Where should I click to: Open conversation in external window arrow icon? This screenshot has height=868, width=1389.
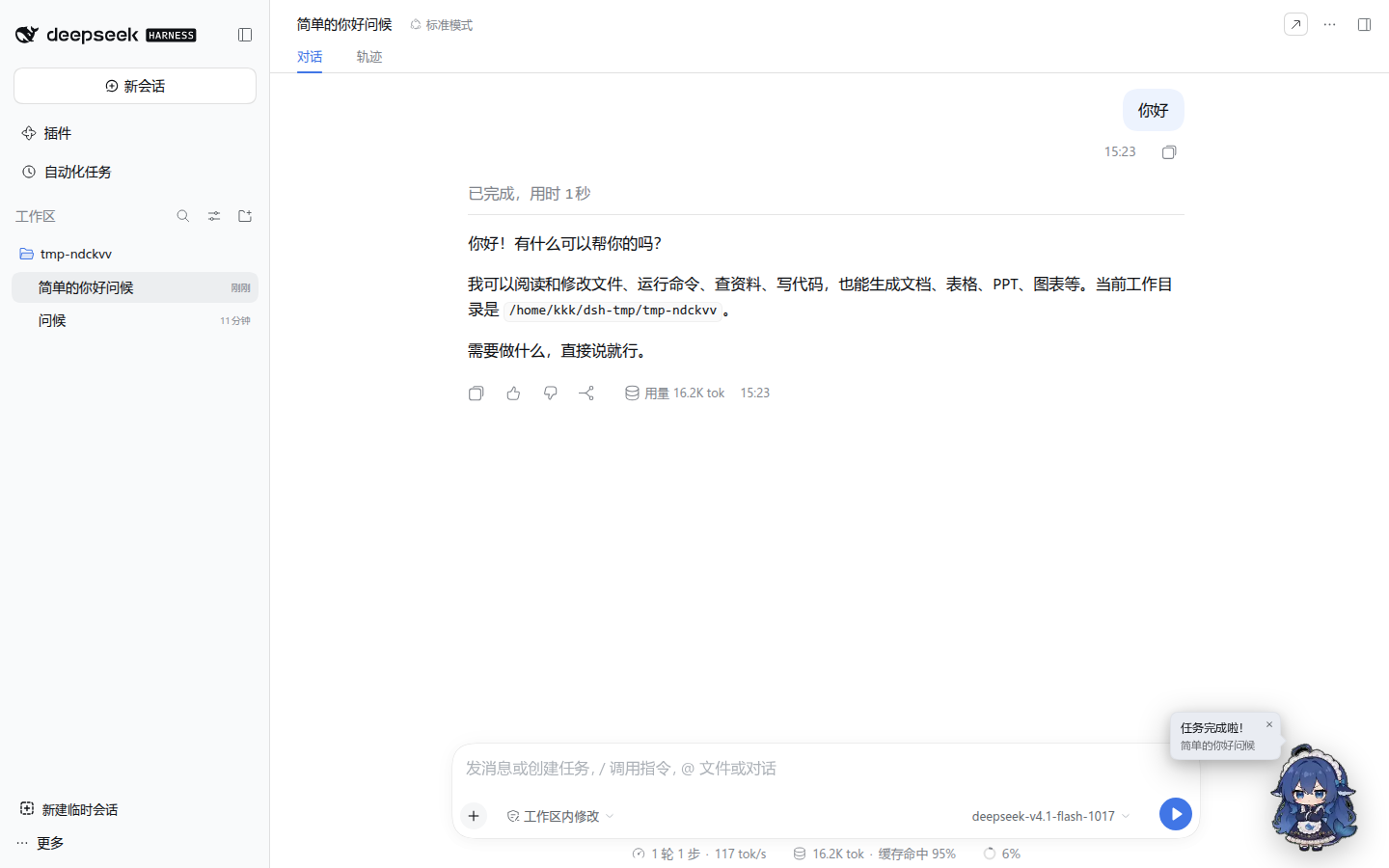pos(1295,24)
